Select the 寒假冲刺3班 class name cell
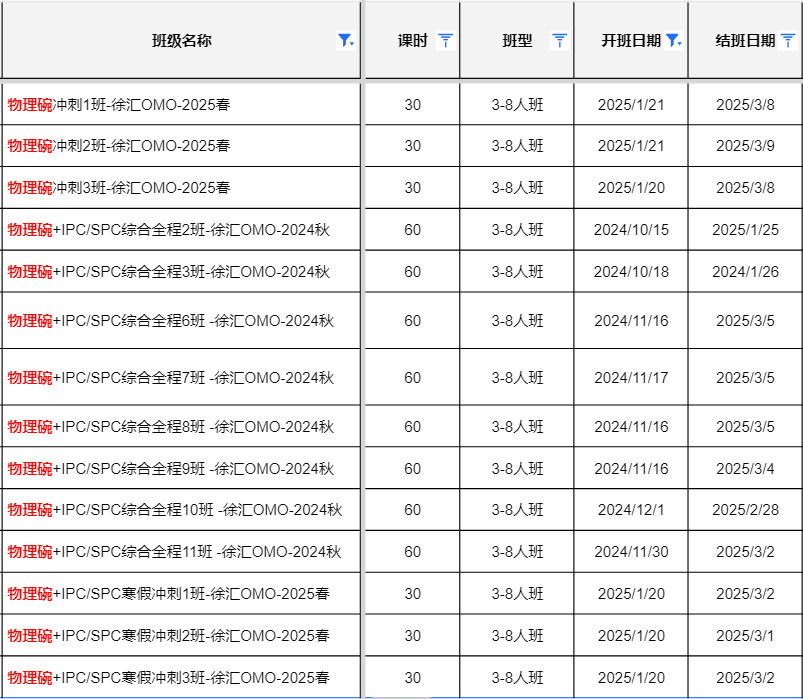This screenshot has height=699, width=803. click(168, 678)
